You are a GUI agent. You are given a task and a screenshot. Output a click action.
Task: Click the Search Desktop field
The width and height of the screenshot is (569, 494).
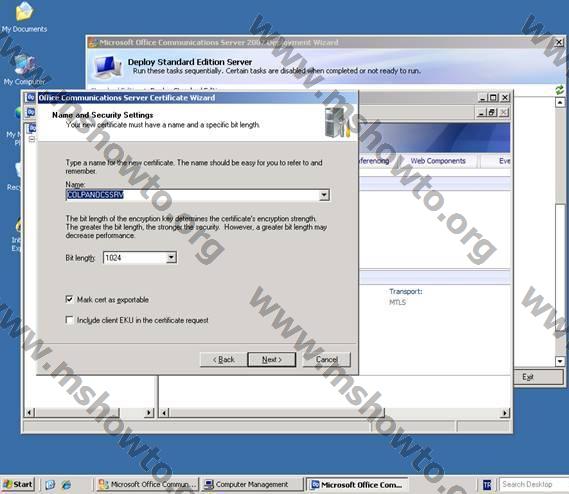533,484
